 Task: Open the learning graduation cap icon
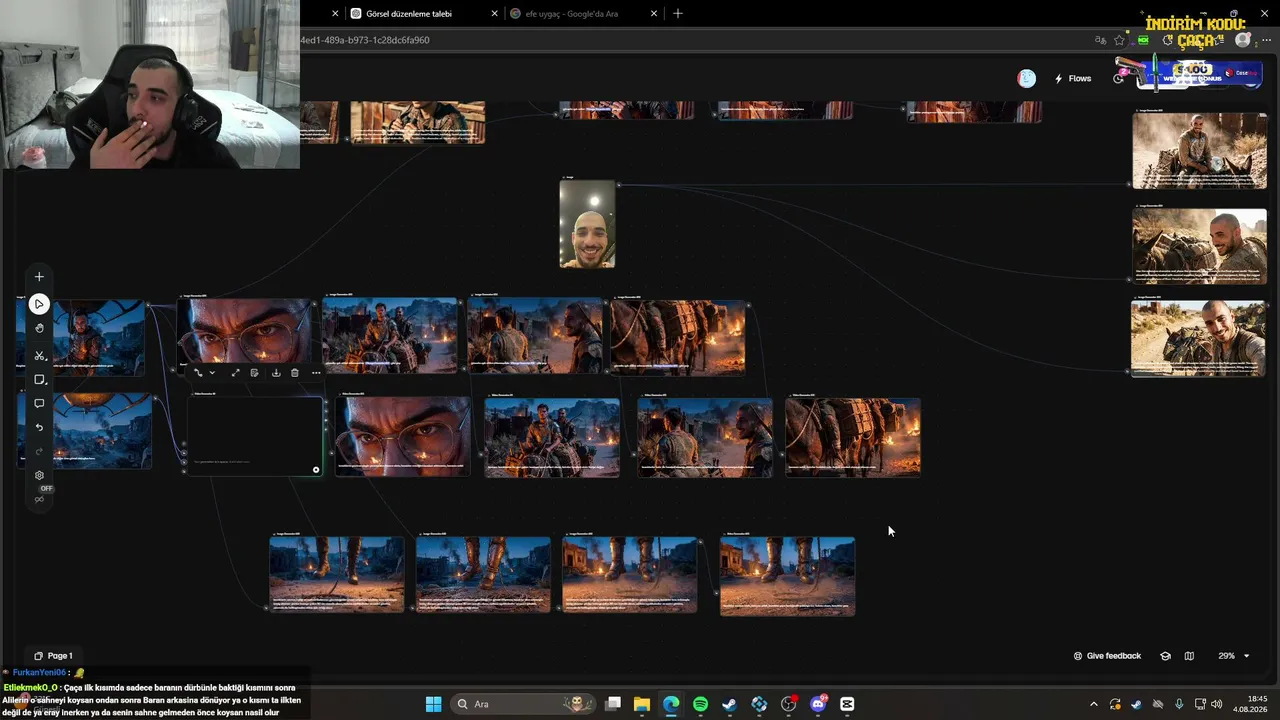pyautogui.click(x=1165, y=656)
